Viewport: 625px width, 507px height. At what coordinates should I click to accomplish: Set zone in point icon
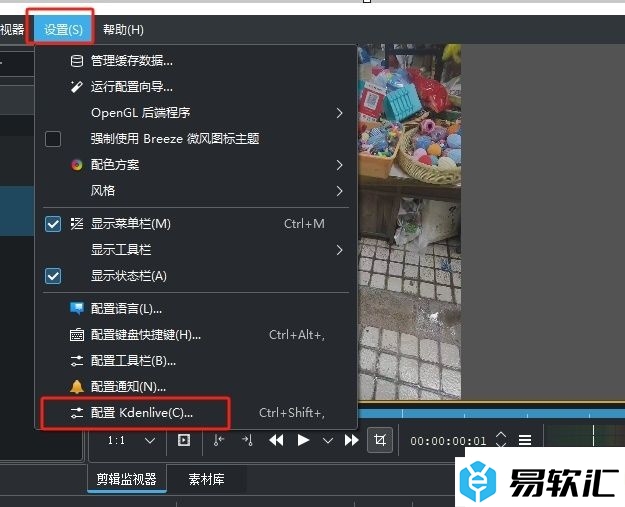click(219, 440)
